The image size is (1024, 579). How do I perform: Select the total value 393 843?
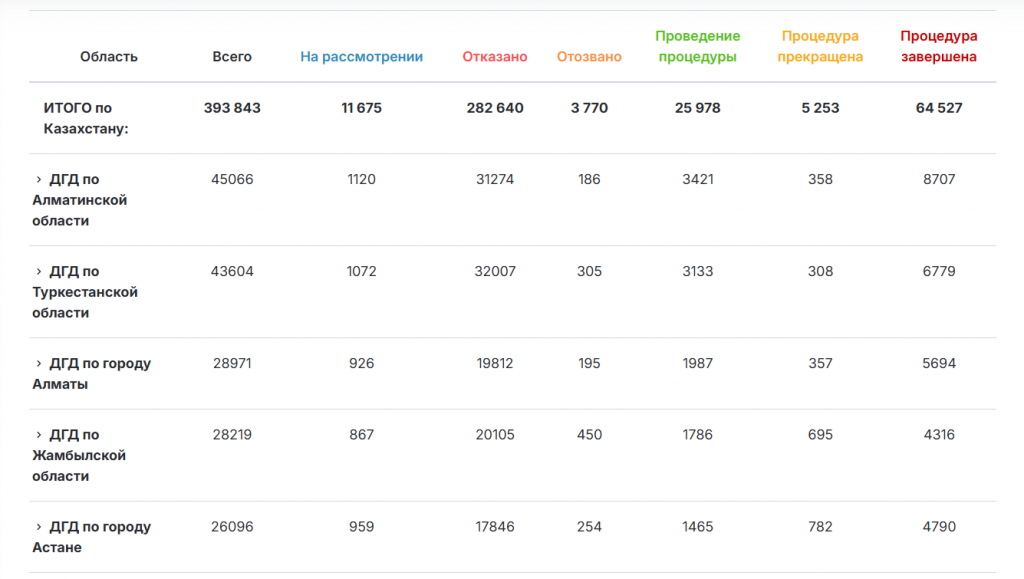[232, 108]
